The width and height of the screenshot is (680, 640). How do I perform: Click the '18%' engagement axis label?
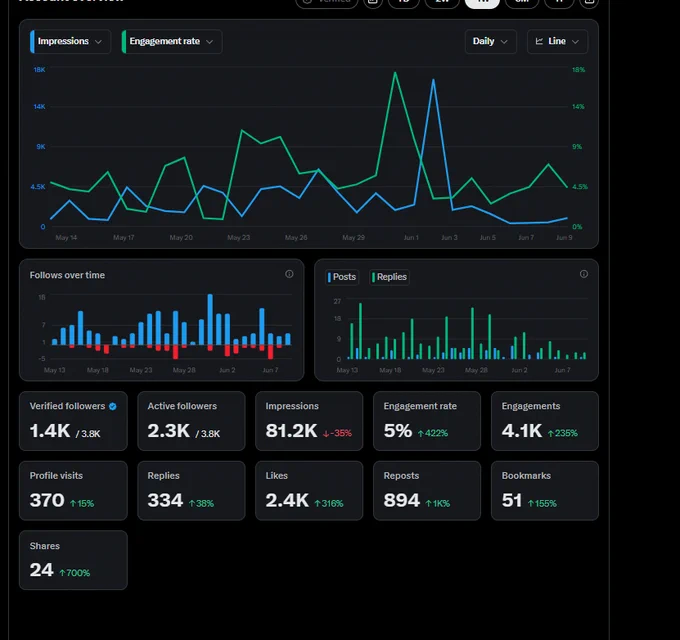point(579,70)
